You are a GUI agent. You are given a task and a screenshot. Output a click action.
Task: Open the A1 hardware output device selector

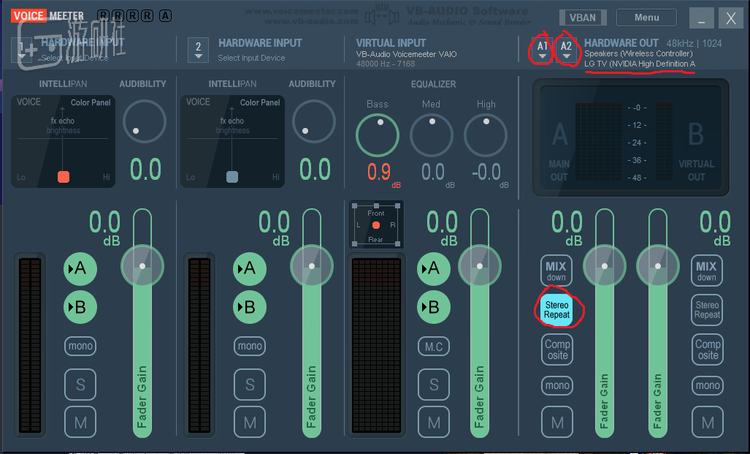pos(542,49)
